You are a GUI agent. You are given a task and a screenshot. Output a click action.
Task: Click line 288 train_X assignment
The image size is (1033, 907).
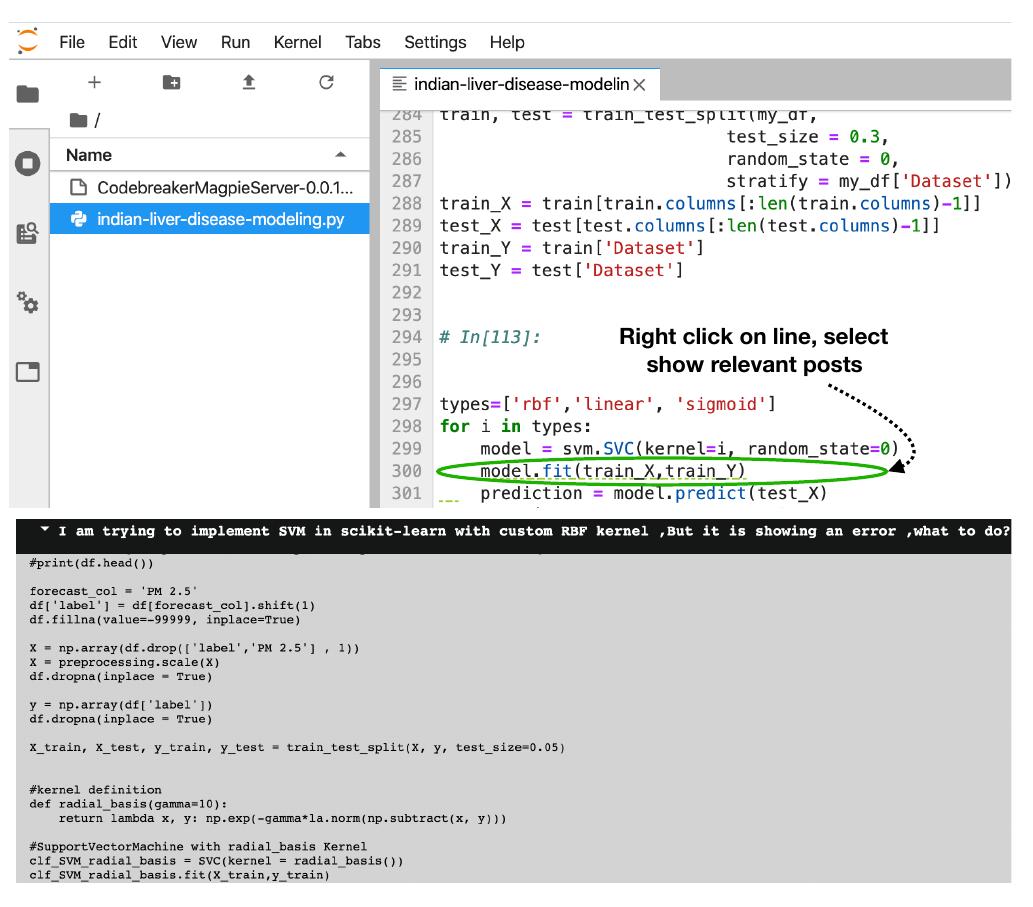tap(710, 204)
